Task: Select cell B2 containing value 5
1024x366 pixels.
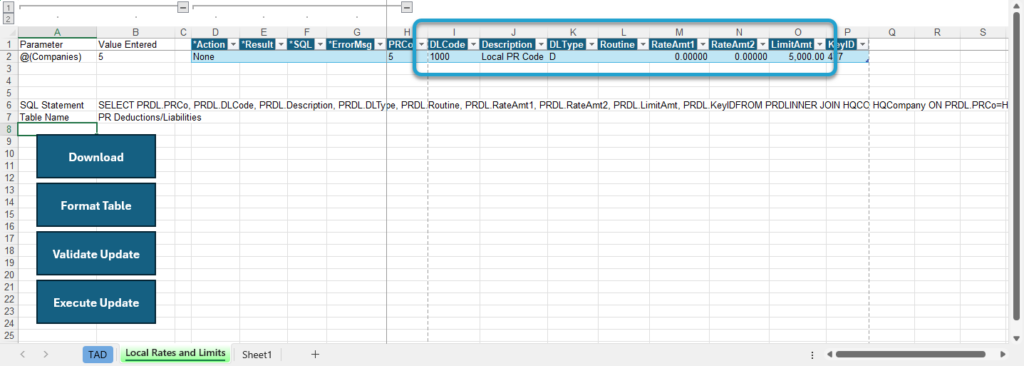Action: pos(135,57)
